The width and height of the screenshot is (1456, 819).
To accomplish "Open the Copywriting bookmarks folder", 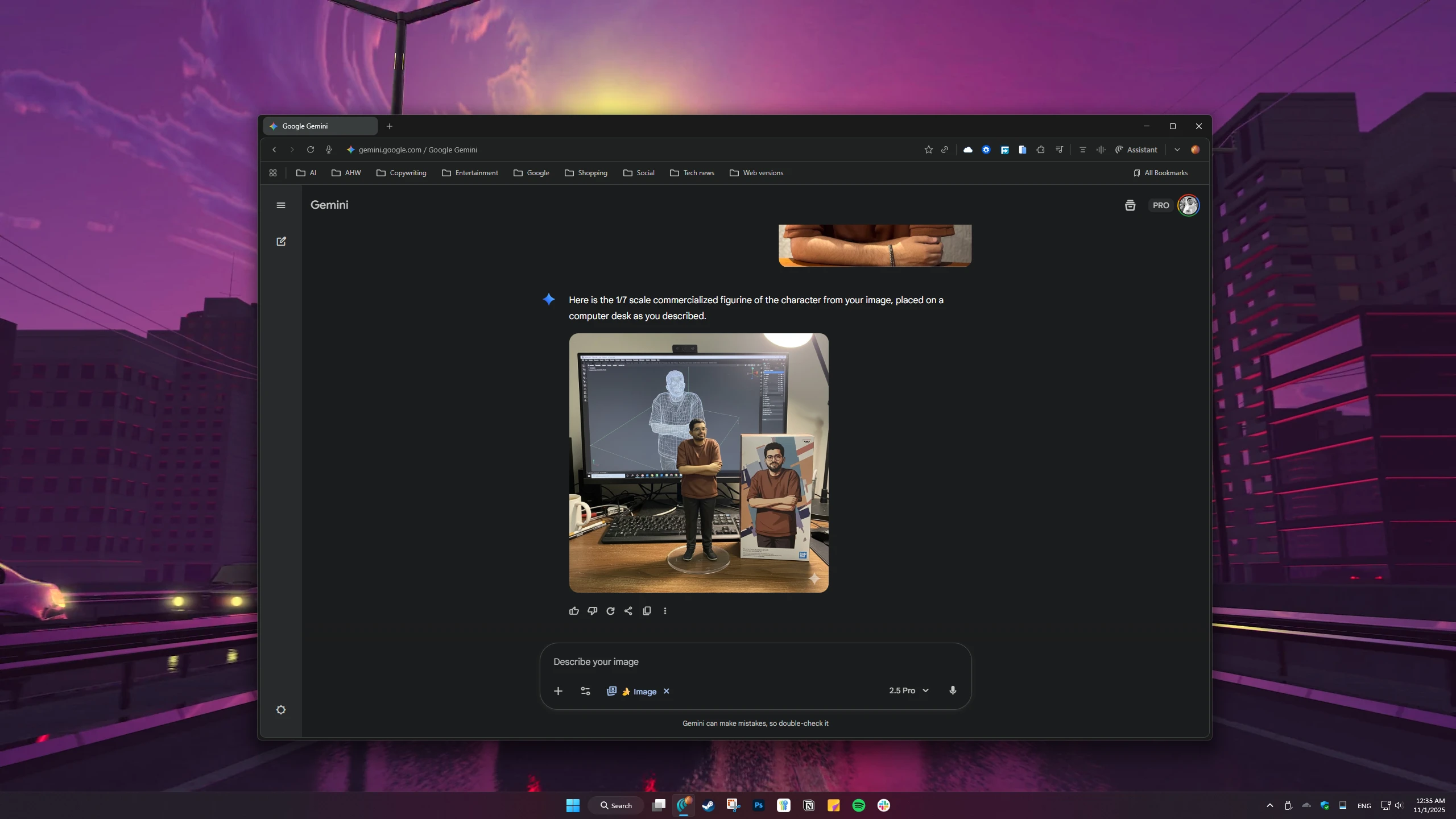I will [x=402, y=173].
